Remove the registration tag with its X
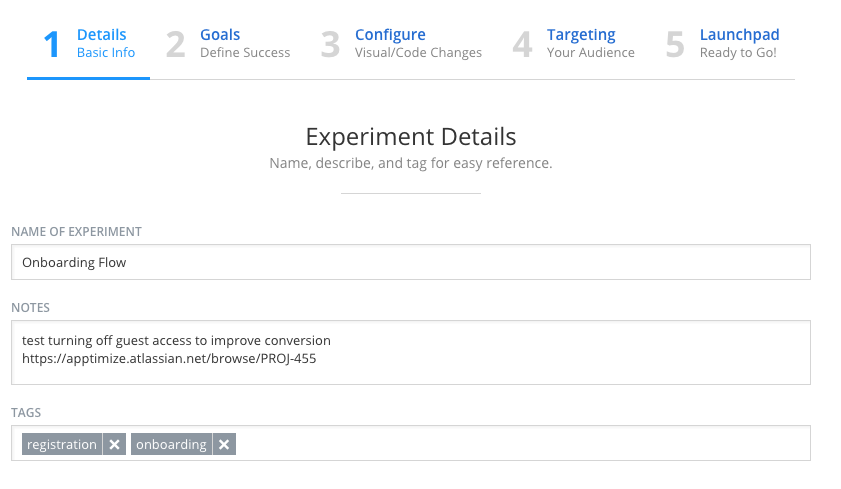Screen dimensions: 841x489 coord(114,444)
